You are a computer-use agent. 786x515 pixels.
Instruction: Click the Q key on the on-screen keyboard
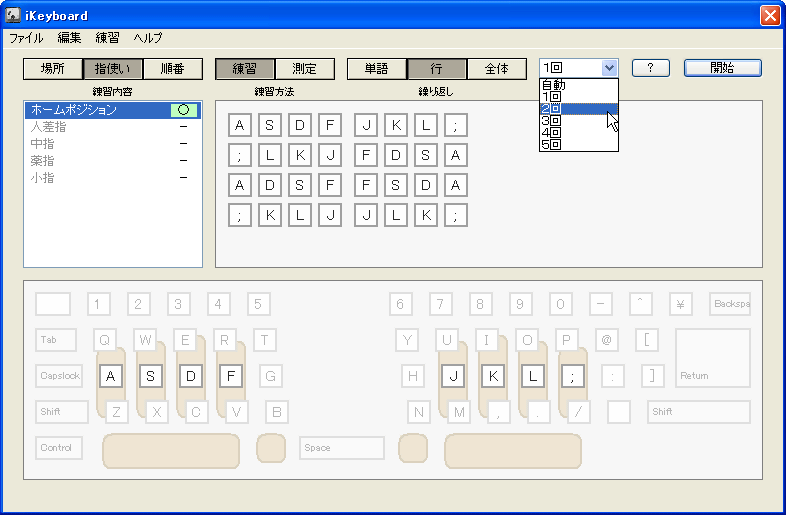pos(105,340)
